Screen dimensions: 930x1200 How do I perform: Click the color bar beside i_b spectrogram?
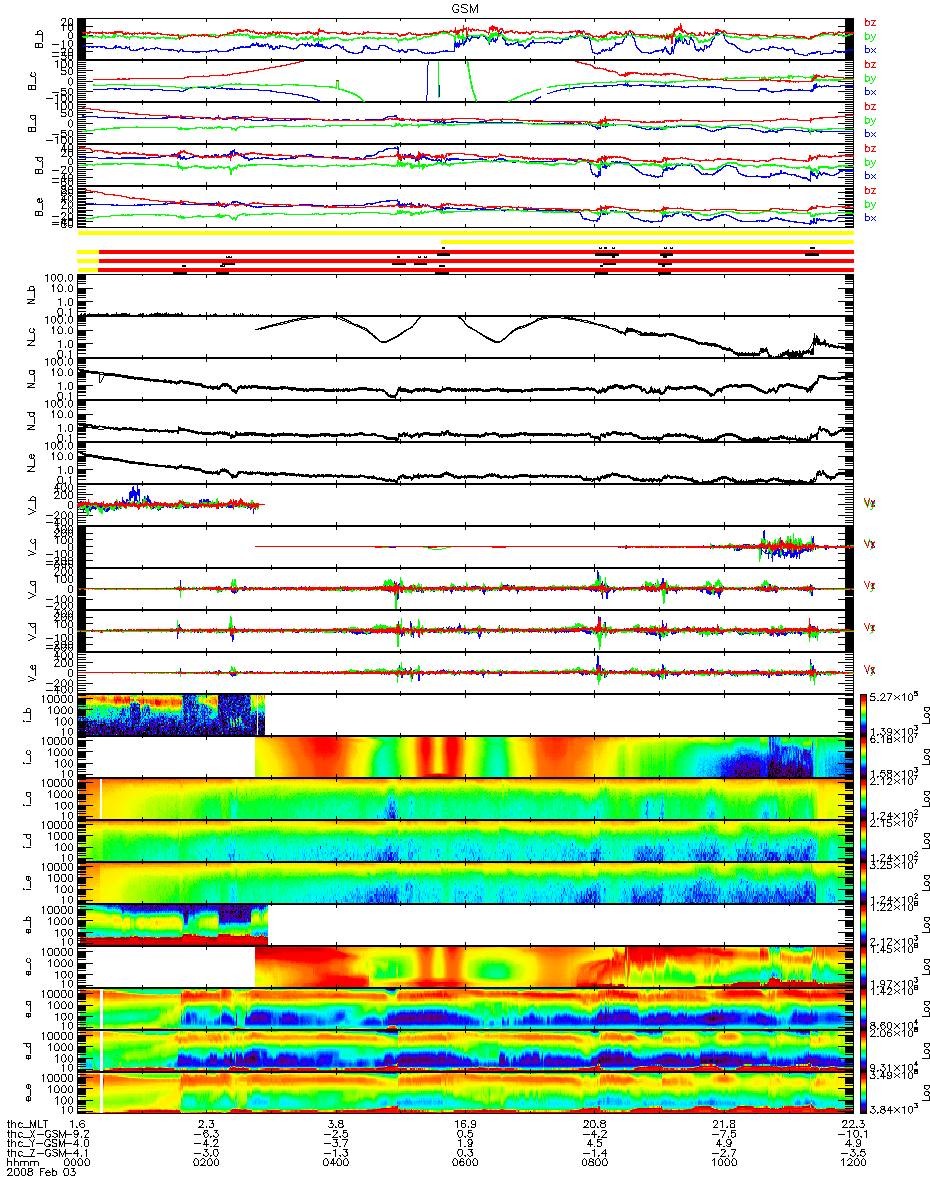864,715
